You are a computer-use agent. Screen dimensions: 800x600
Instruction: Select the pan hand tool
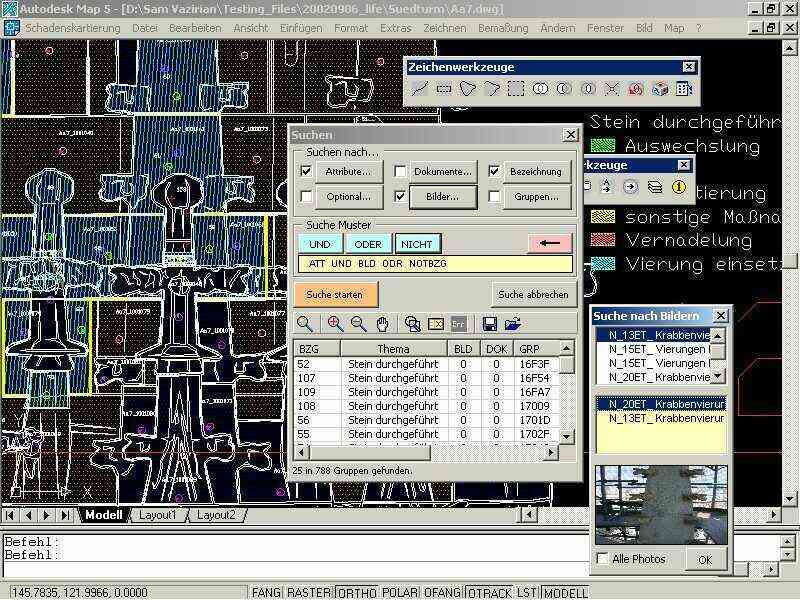click(382, 324)
